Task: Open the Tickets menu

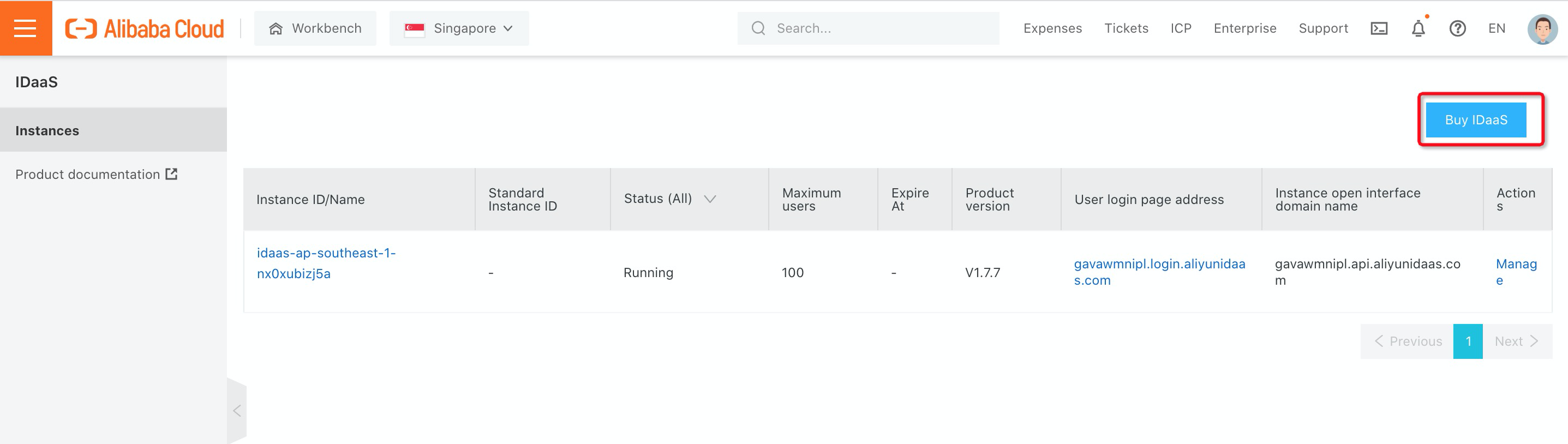Action: (1126, 28)
